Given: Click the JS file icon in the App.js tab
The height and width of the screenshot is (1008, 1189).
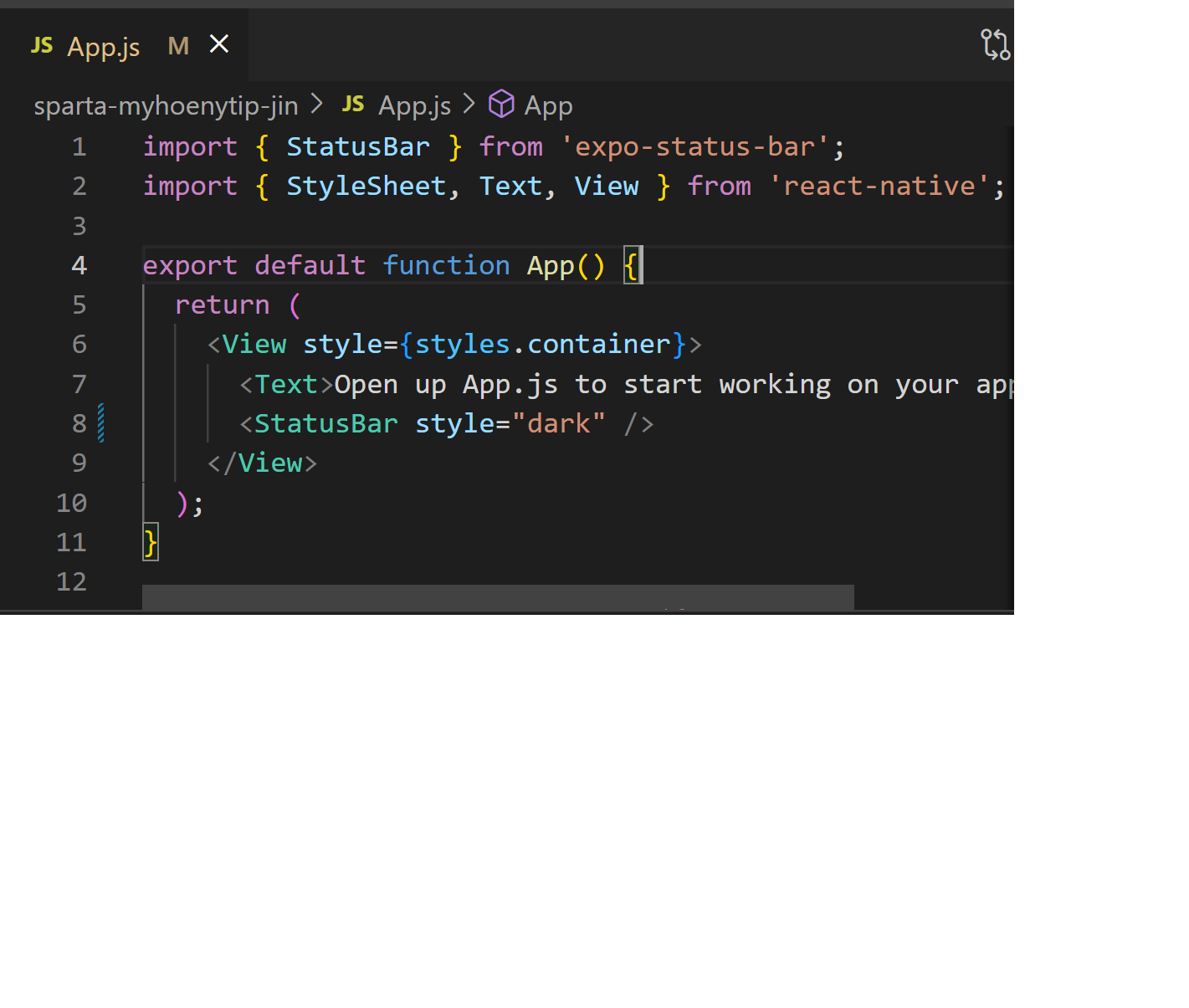Looking at the screenshot, I should pos(41,45).
